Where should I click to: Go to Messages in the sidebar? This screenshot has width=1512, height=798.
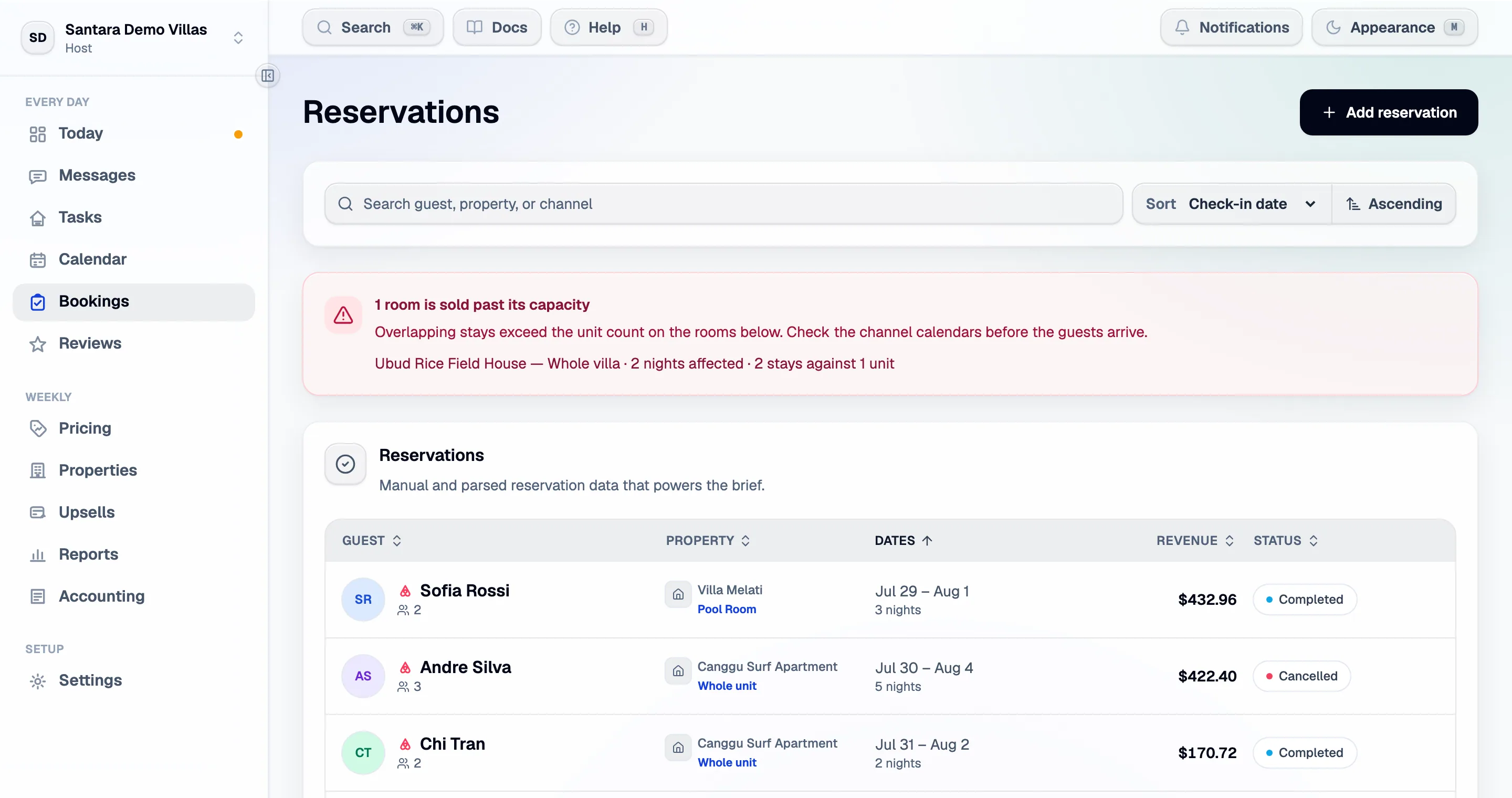(x=134, y=175)
